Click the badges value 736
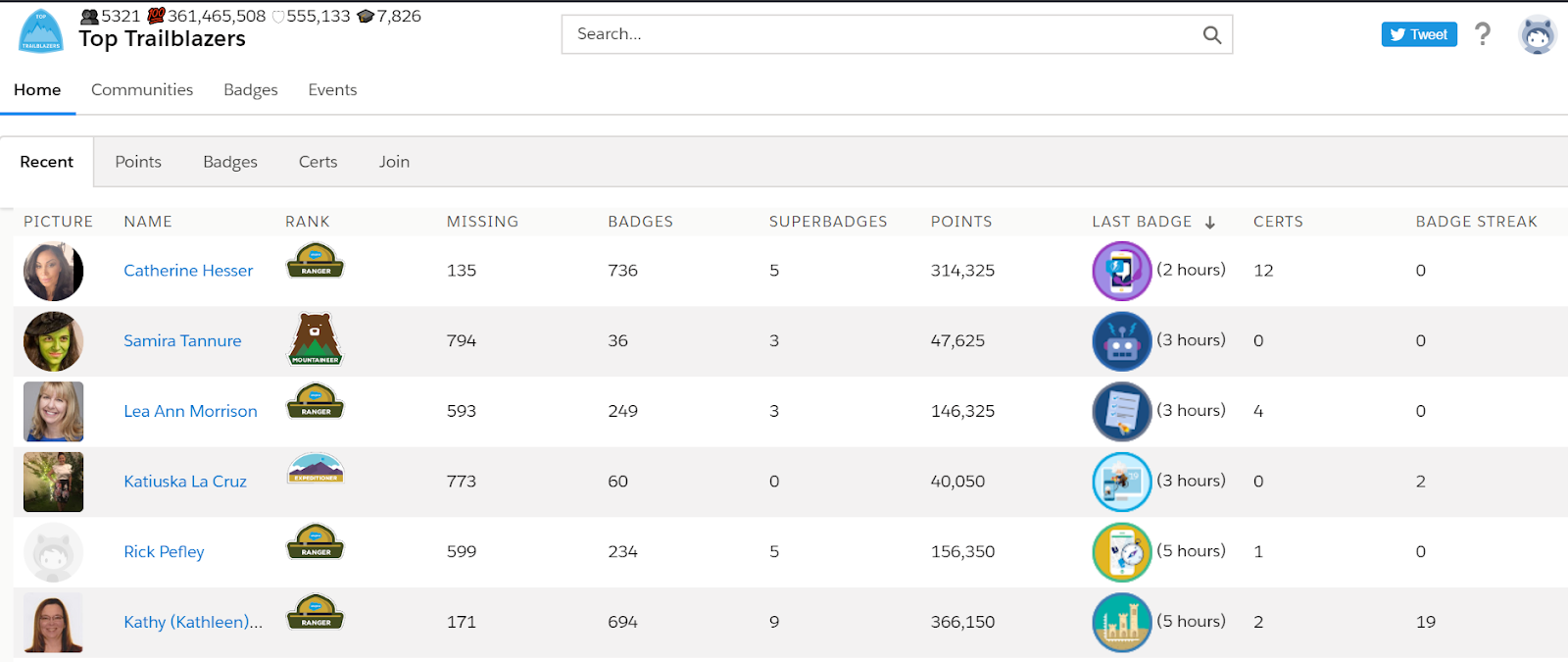The width and height of the screenshot is (1568, 662). [x=622, y=271]
